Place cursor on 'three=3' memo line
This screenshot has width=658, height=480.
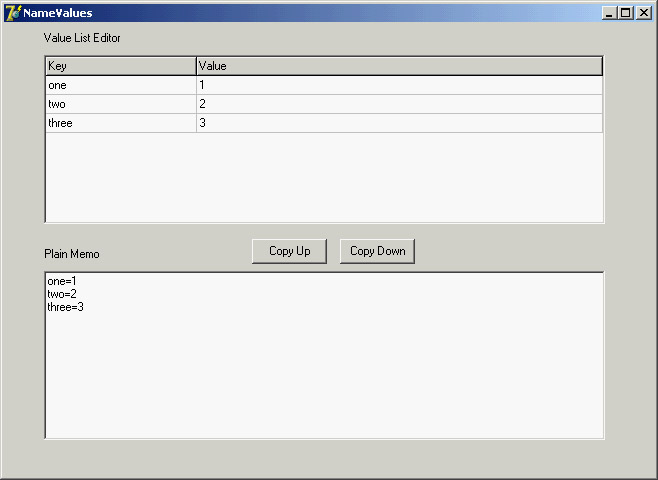pos(66,307)
